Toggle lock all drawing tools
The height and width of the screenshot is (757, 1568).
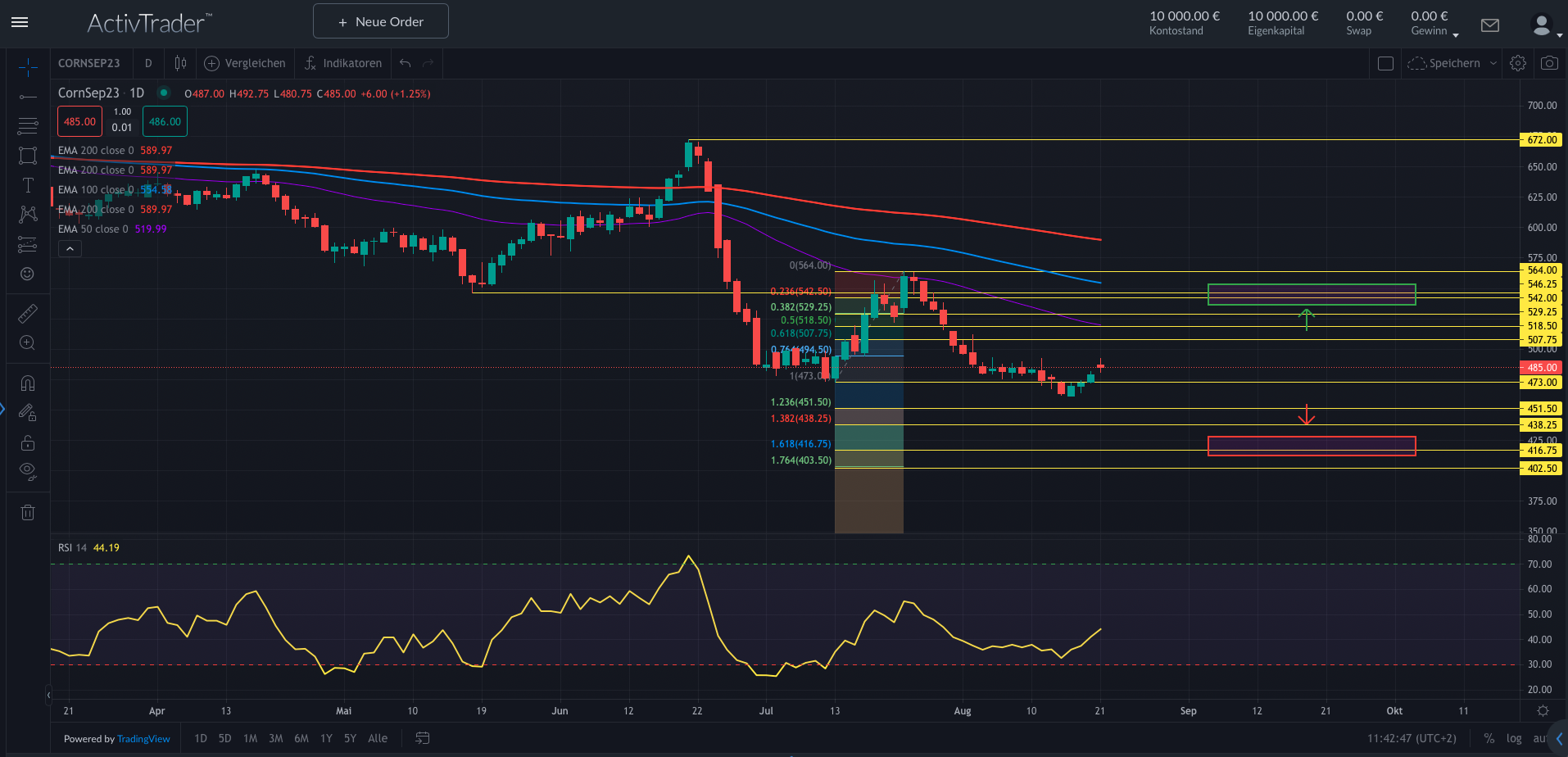pyautogui.click(x=28, y=442)
